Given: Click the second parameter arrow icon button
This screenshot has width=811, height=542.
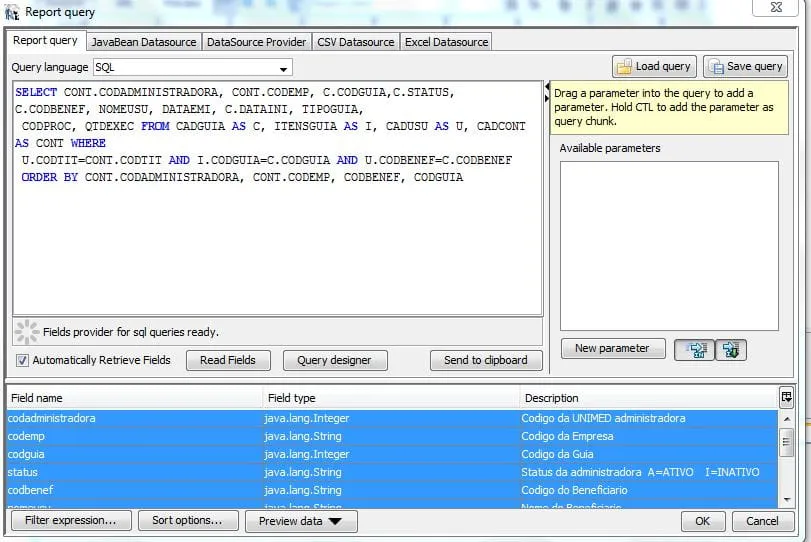Looking at the screenshot, I should point(731,350).
